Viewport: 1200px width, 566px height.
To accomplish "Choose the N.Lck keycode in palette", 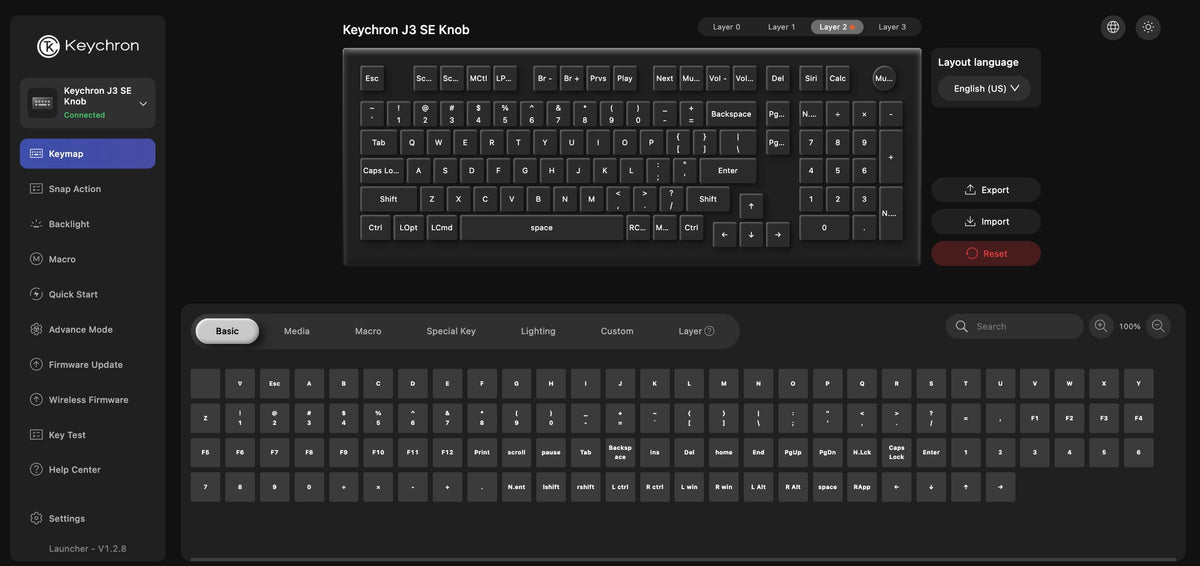I will pos(862,452).
